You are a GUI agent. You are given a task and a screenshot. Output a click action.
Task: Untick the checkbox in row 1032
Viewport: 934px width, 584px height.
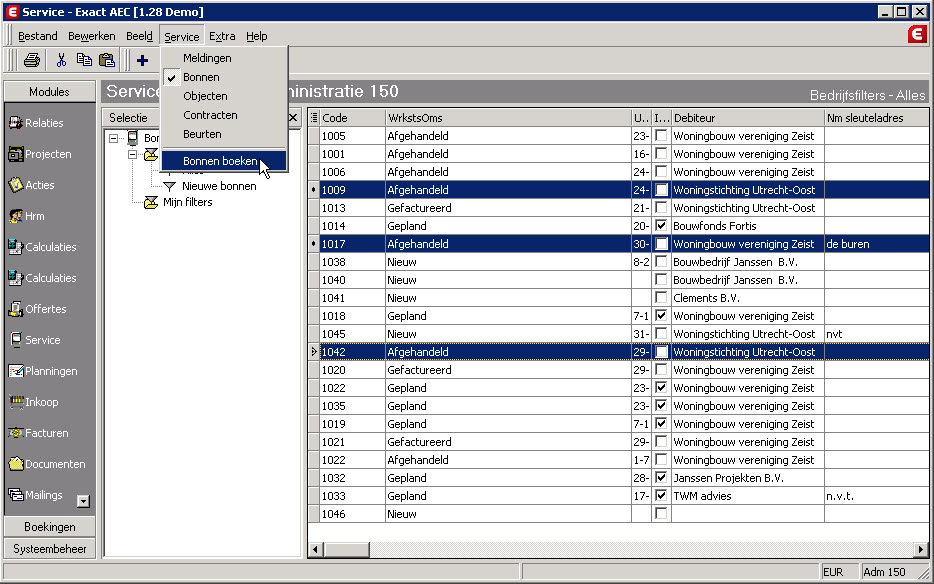(x=661, y=478)
